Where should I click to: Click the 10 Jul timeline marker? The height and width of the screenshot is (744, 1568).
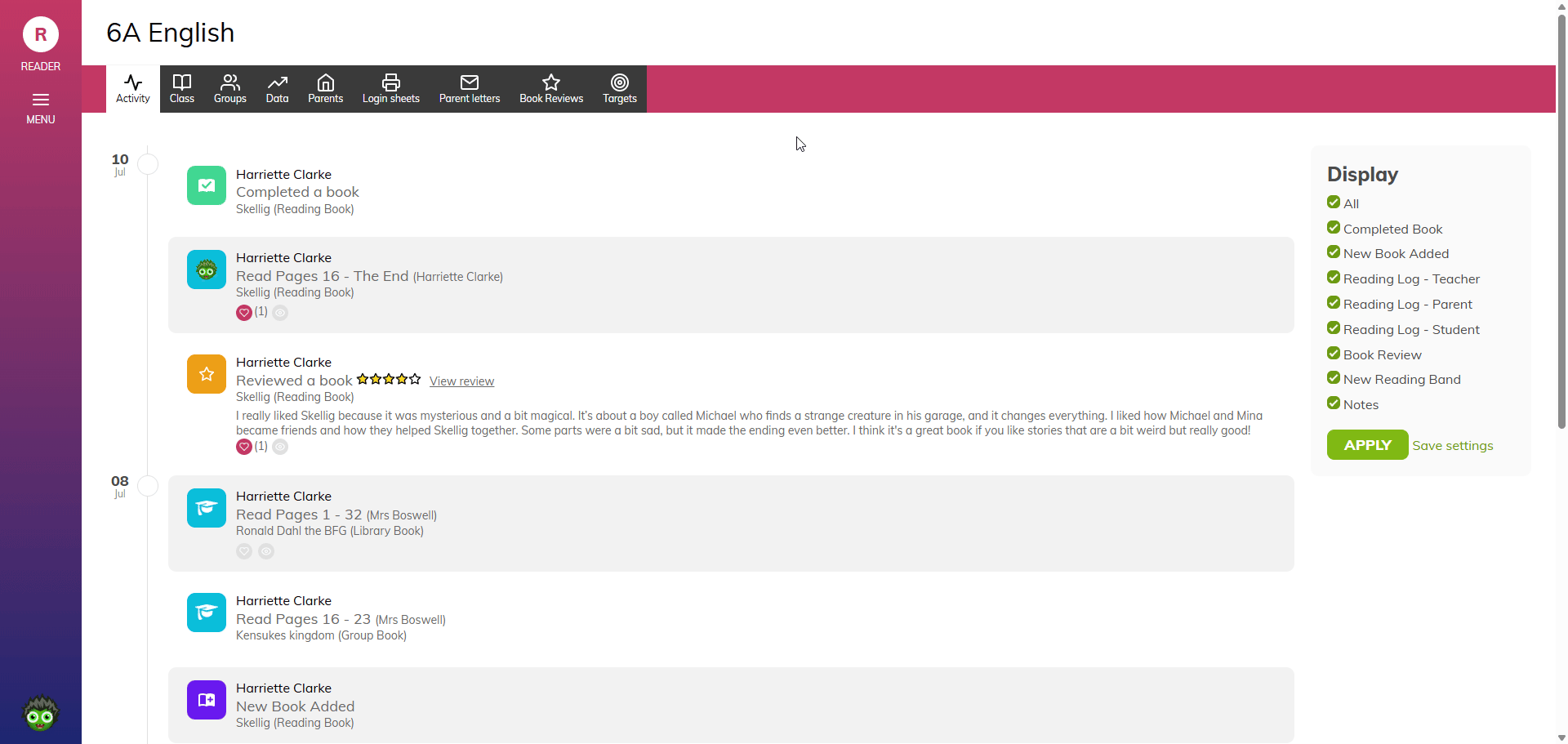(148, 164)
